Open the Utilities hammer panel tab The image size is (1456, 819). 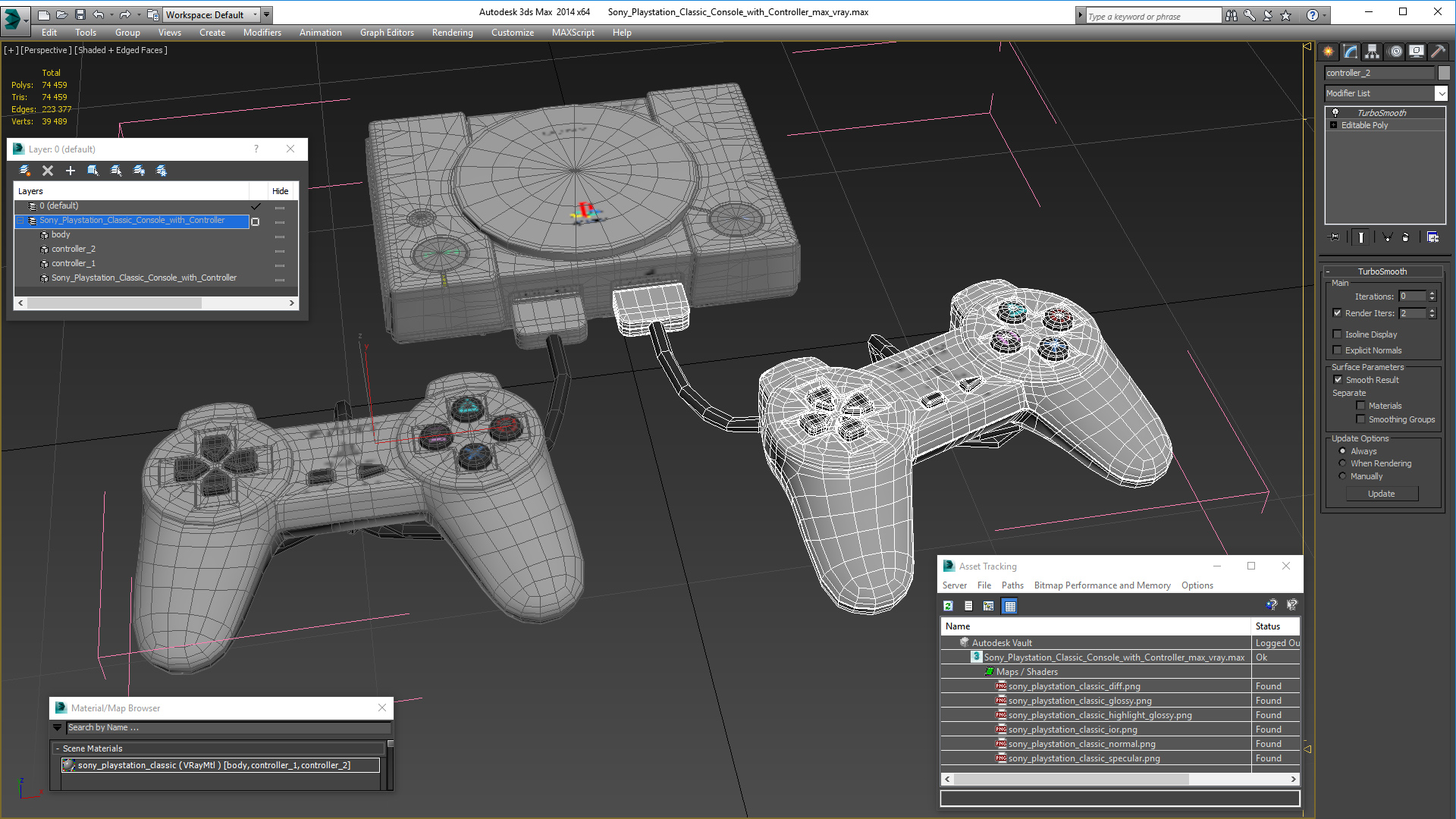[x=1439, y=52]
